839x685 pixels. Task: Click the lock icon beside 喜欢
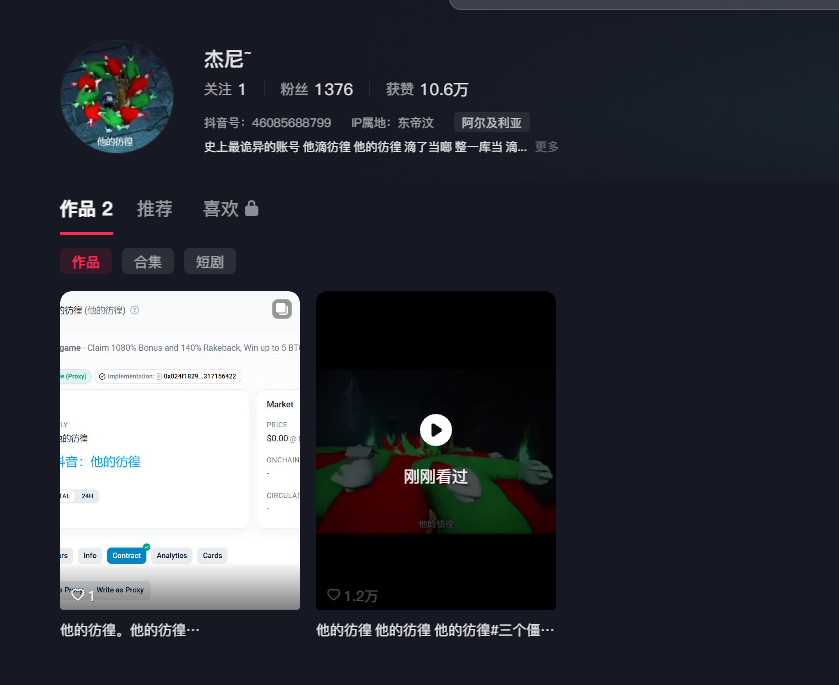251,209
